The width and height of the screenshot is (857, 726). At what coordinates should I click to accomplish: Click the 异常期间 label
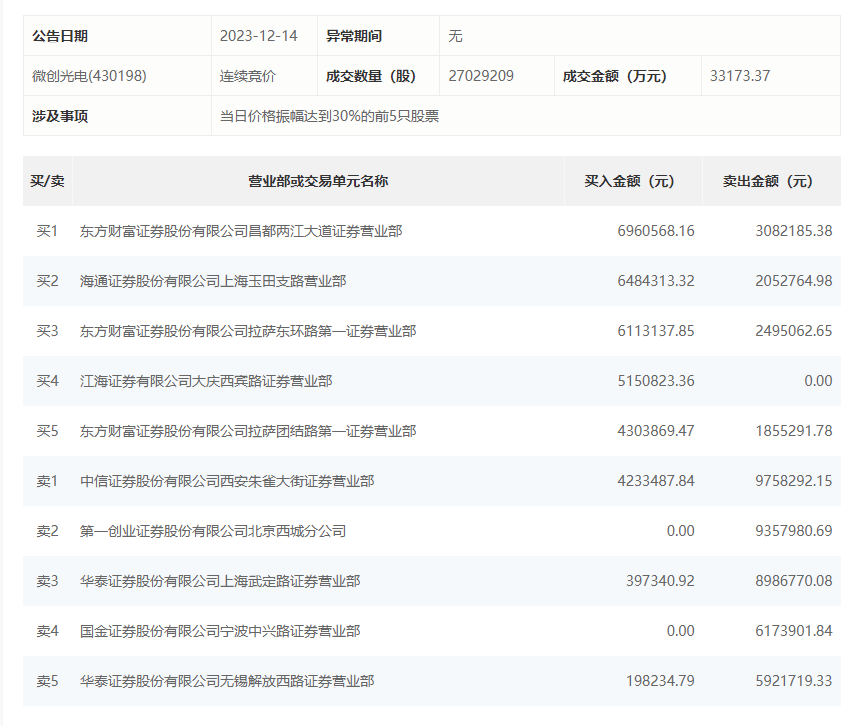354,36
